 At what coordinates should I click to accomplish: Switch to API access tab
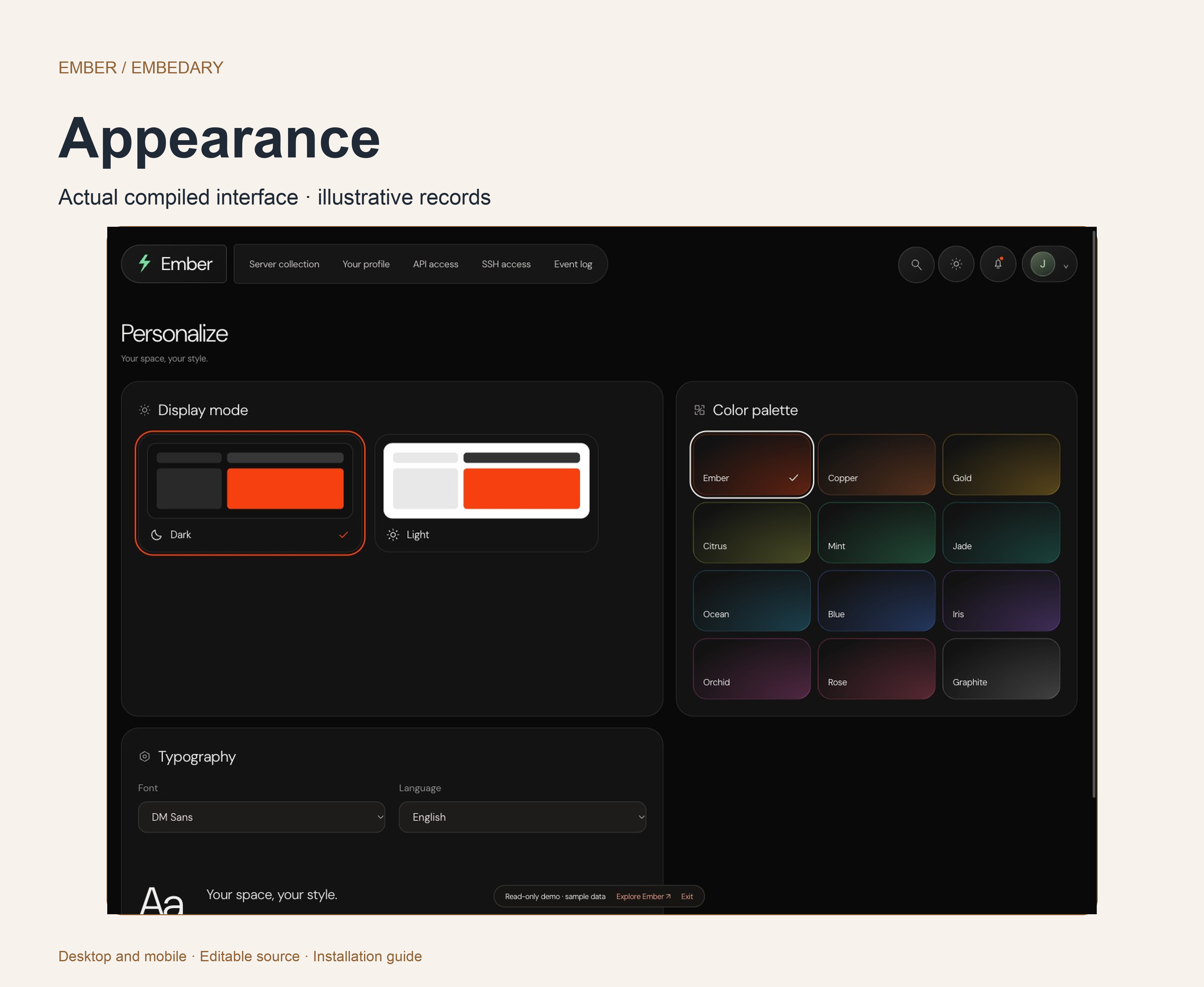click(436, 264)
